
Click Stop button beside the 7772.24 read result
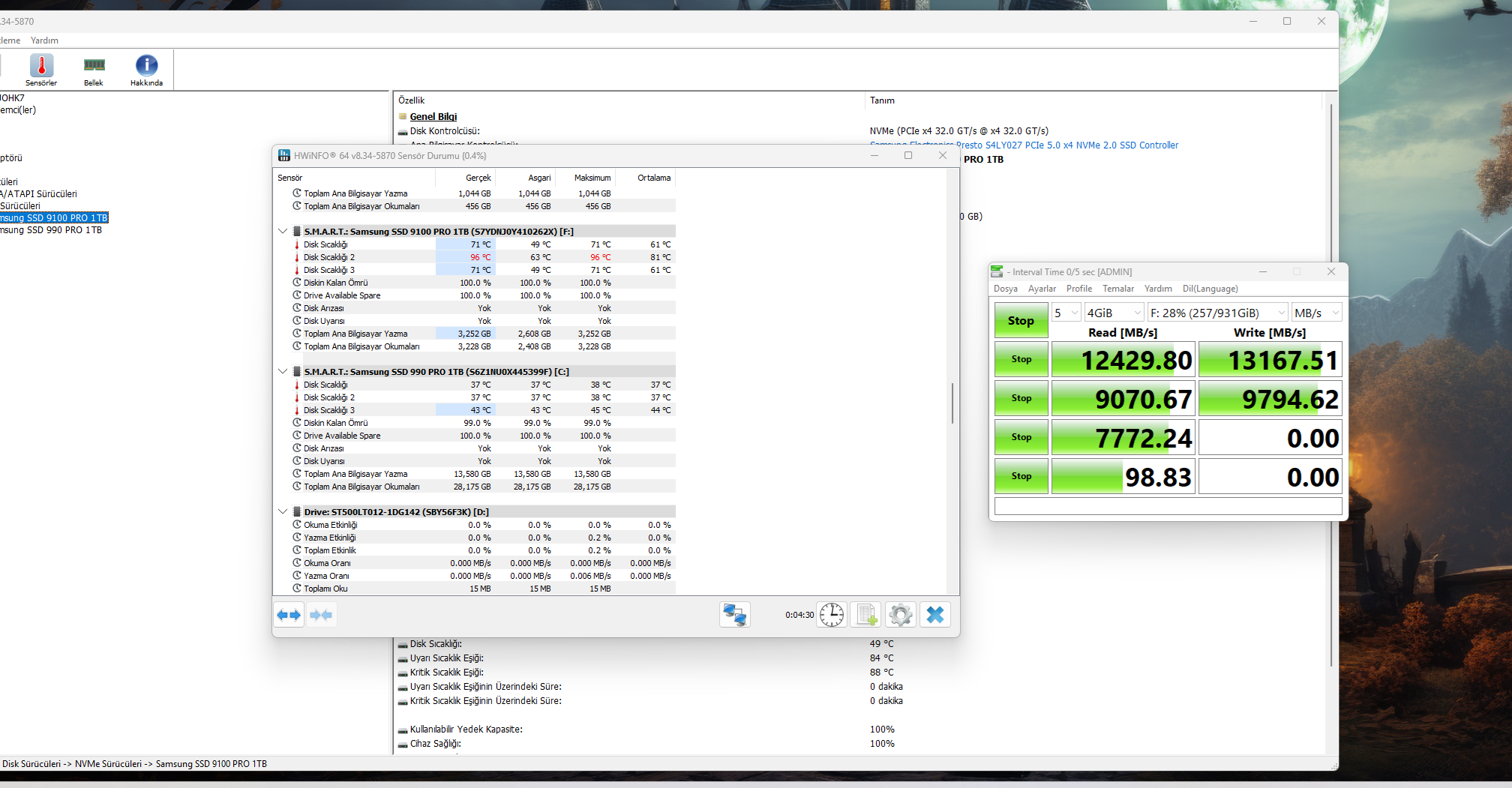tap(1021, 437)
